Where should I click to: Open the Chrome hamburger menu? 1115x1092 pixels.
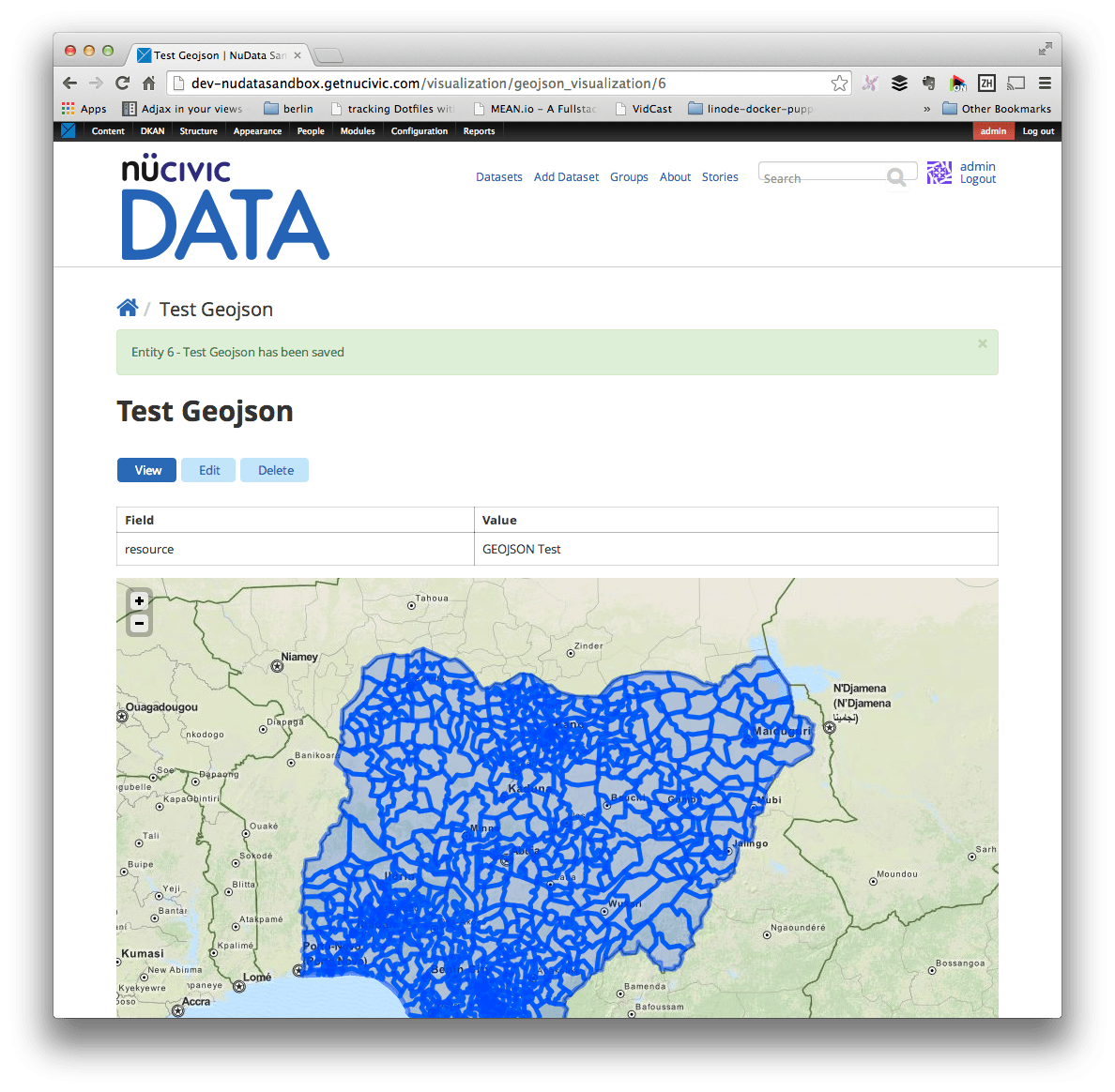coord(1045,83)
